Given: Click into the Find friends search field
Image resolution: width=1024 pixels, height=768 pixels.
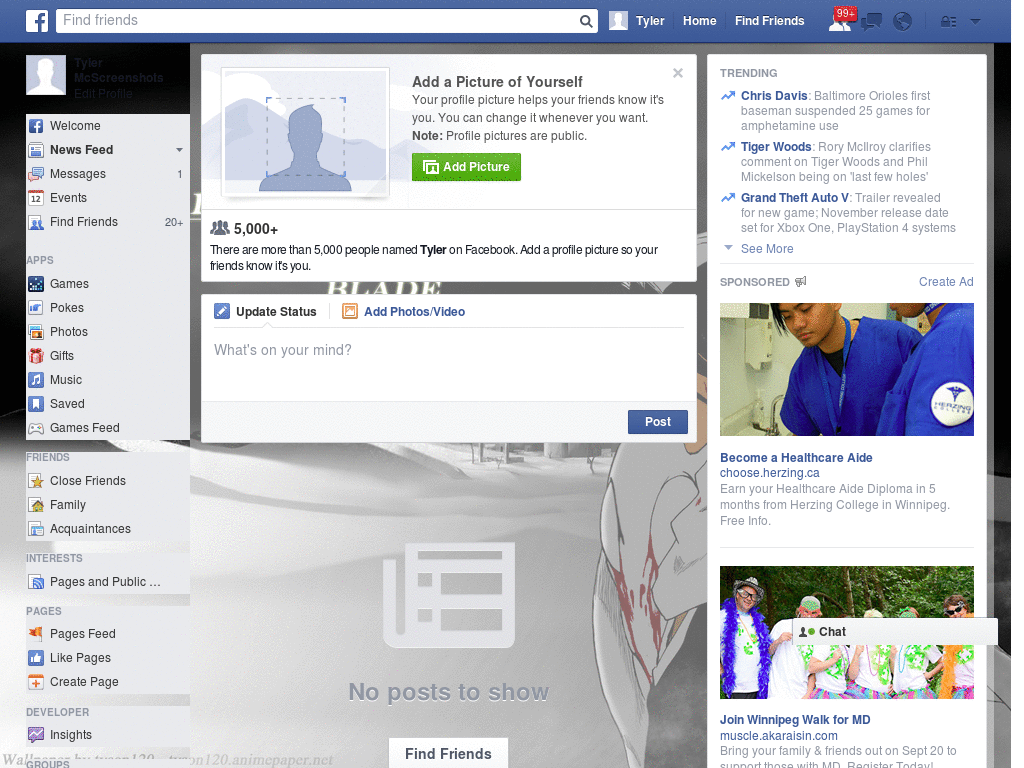Looking at the screenshot, I should click(x=318, y=21).
